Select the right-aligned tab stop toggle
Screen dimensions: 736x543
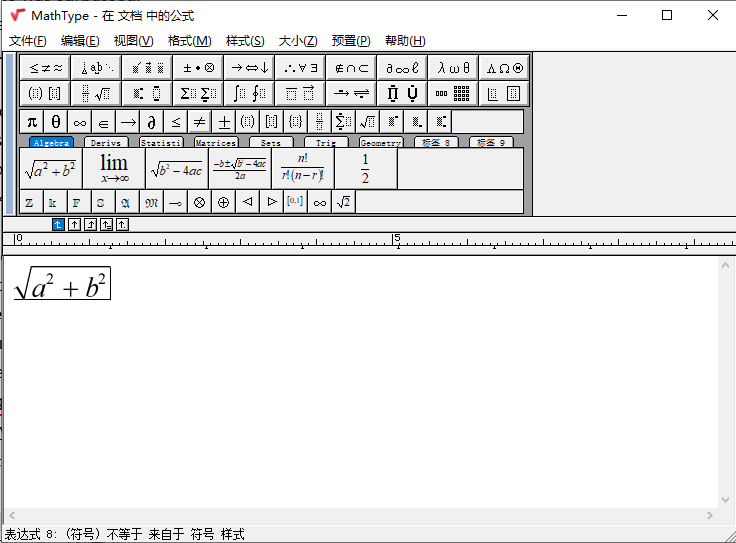click(x=91, y=225)
